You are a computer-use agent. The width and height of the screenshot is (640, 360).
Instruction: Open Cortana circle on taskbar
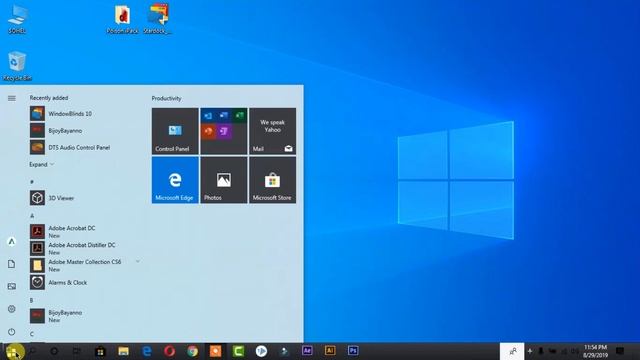click(54, 351)
